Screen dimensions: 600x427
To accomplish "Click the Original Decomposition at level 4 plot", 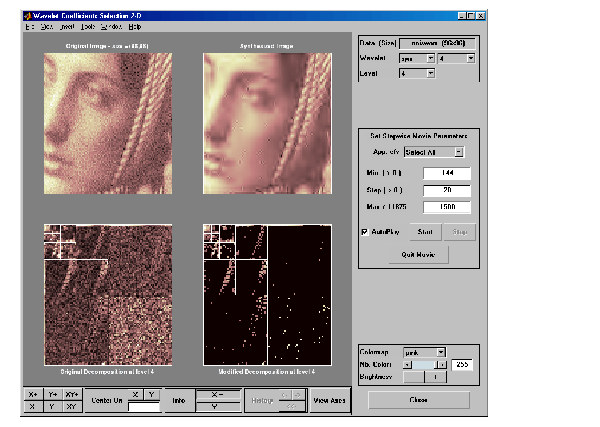I will coord(108,295).
